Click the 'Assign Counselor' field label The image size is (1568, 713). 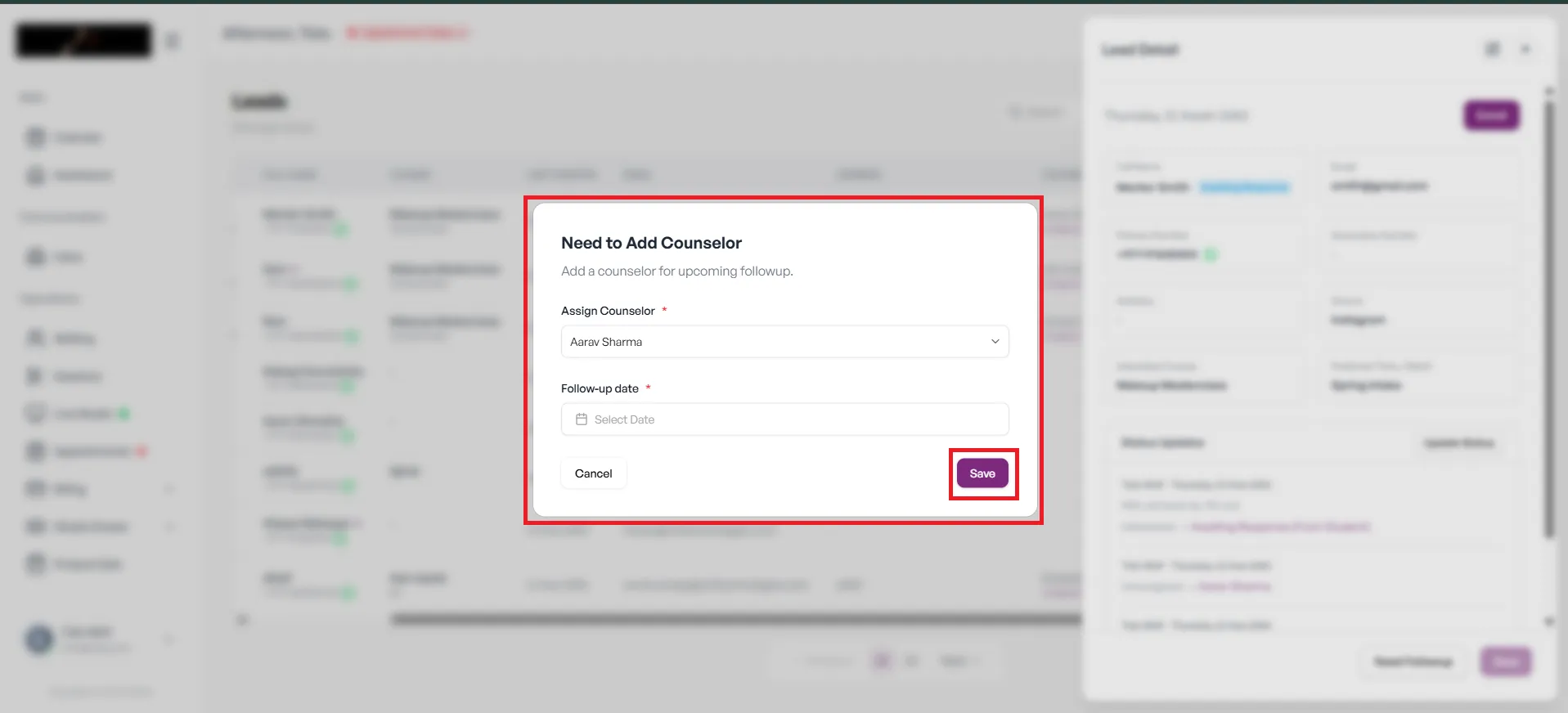click(x=608, y=311)
